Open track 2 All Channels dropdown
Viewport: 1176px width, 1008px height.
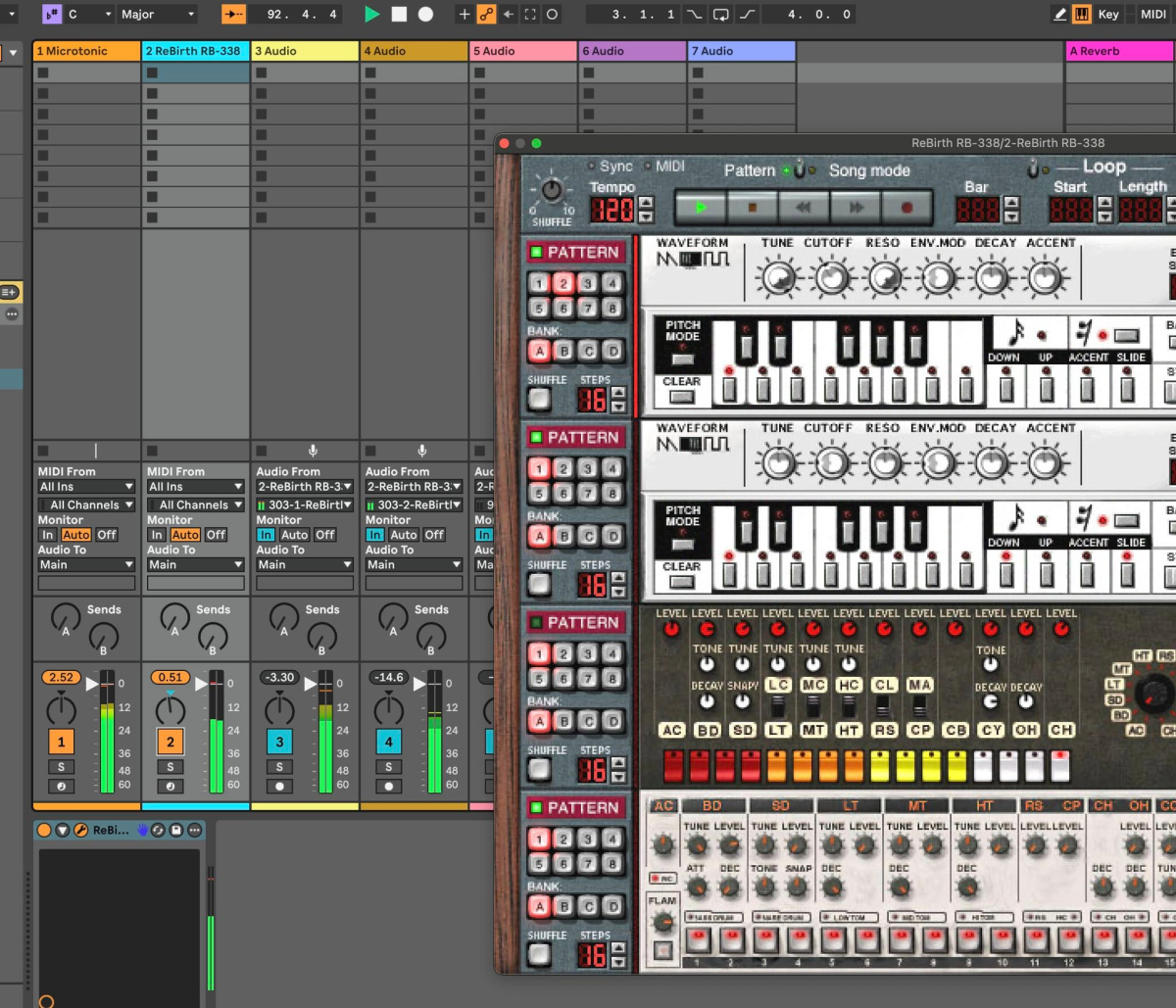coord(195,505)
